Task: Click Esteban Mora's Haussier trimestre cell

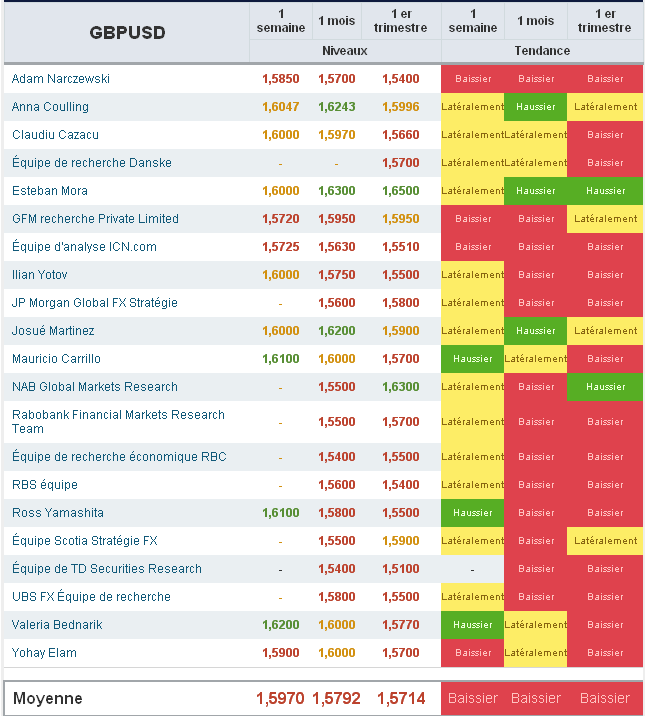Action: click(x=605, y=191)
